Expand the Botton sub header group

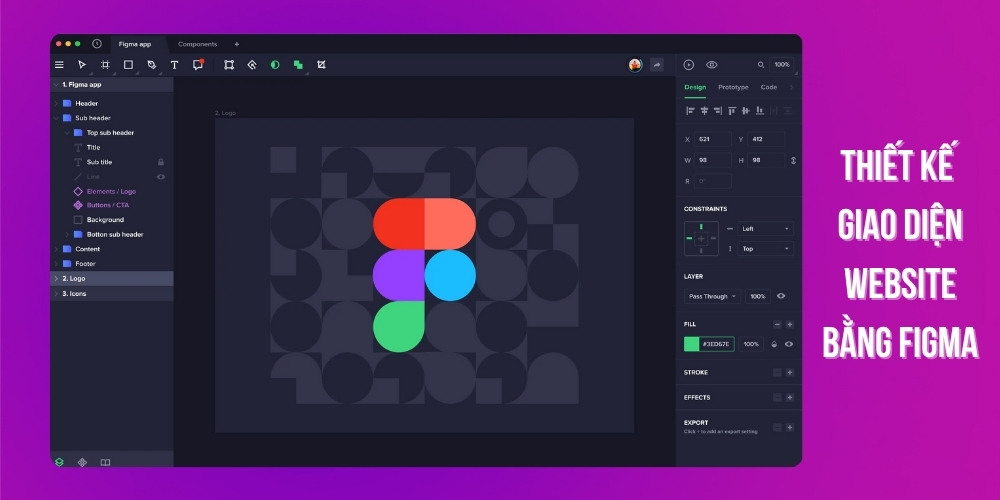click(67, 235)
